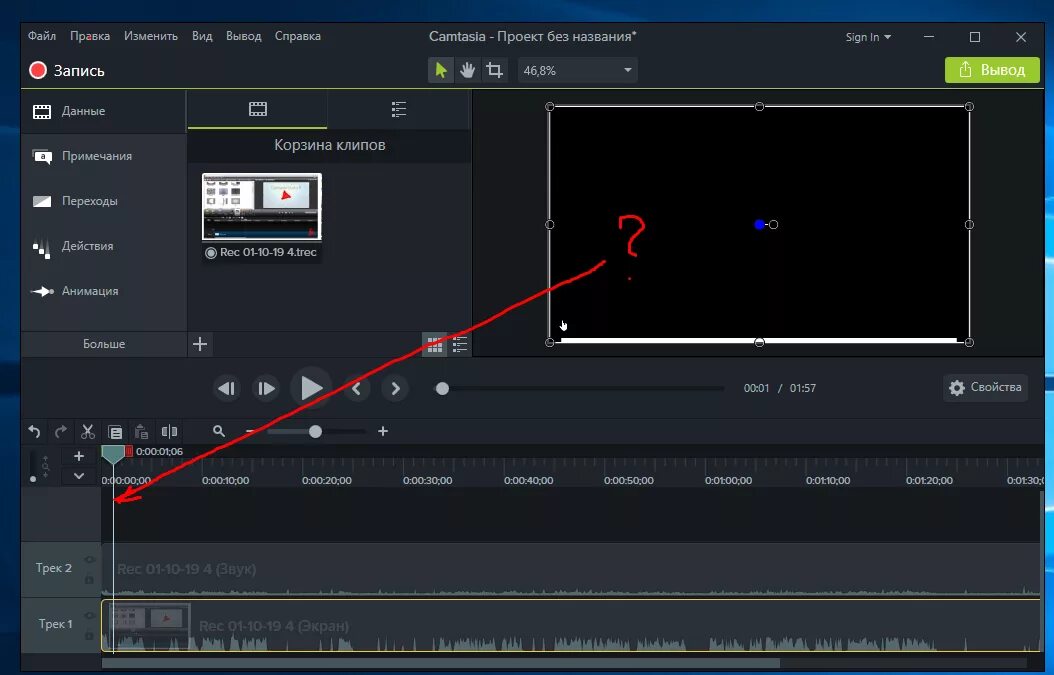Jump to previous clip with left chevron

356,389
